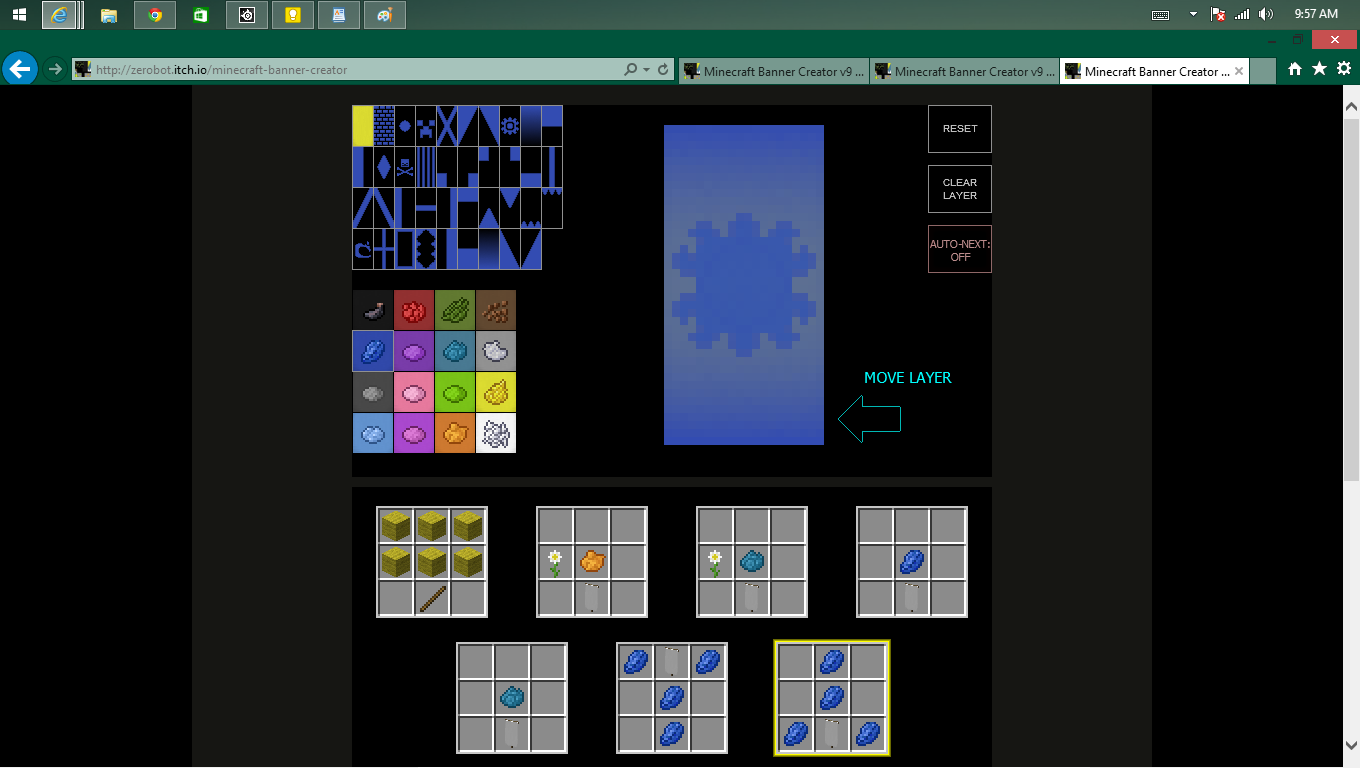Screen dimensions: 1360x768
Task: Select the highlighted last recipe layer
Action: 832,698
